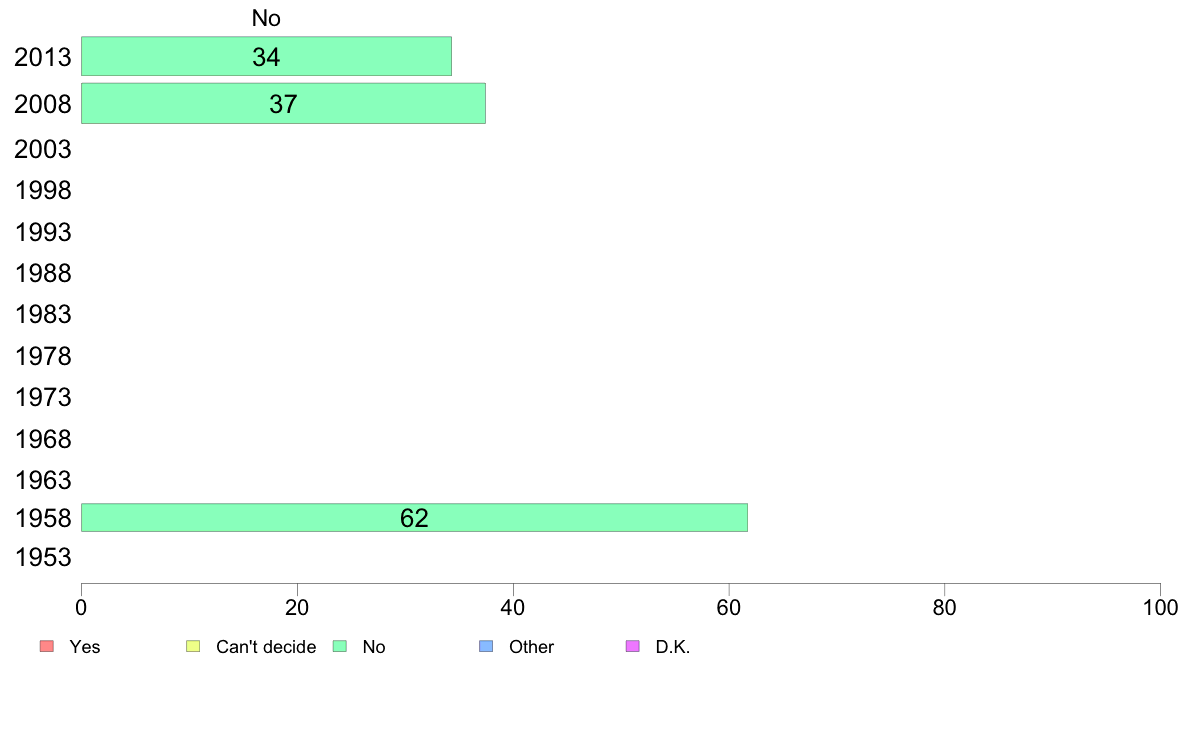Click the 1983 year axis label
Screen dimensions: 1188x736
pos(42,315)
